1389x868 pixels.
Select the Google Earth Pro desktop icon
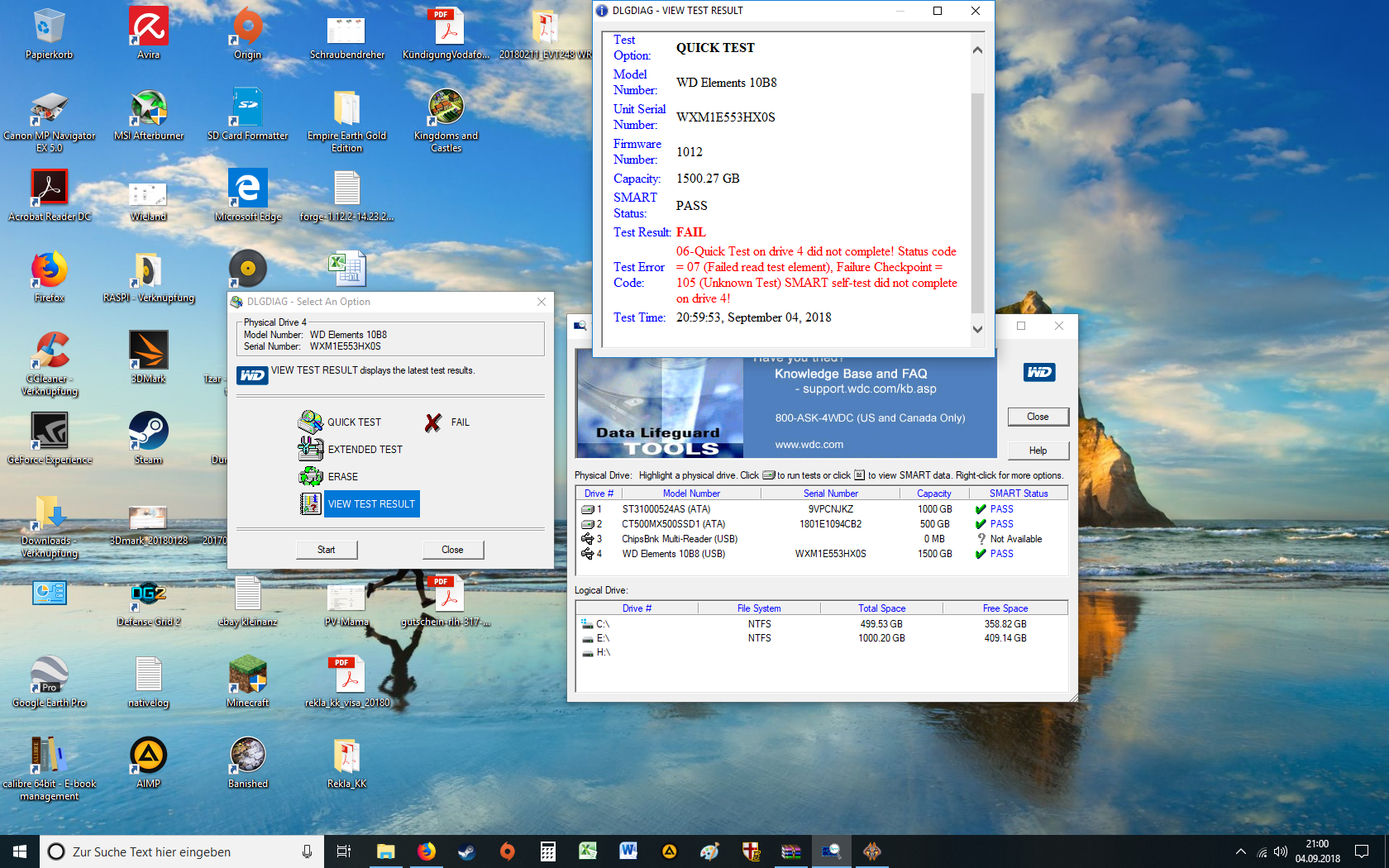click(x=50, y=682)
